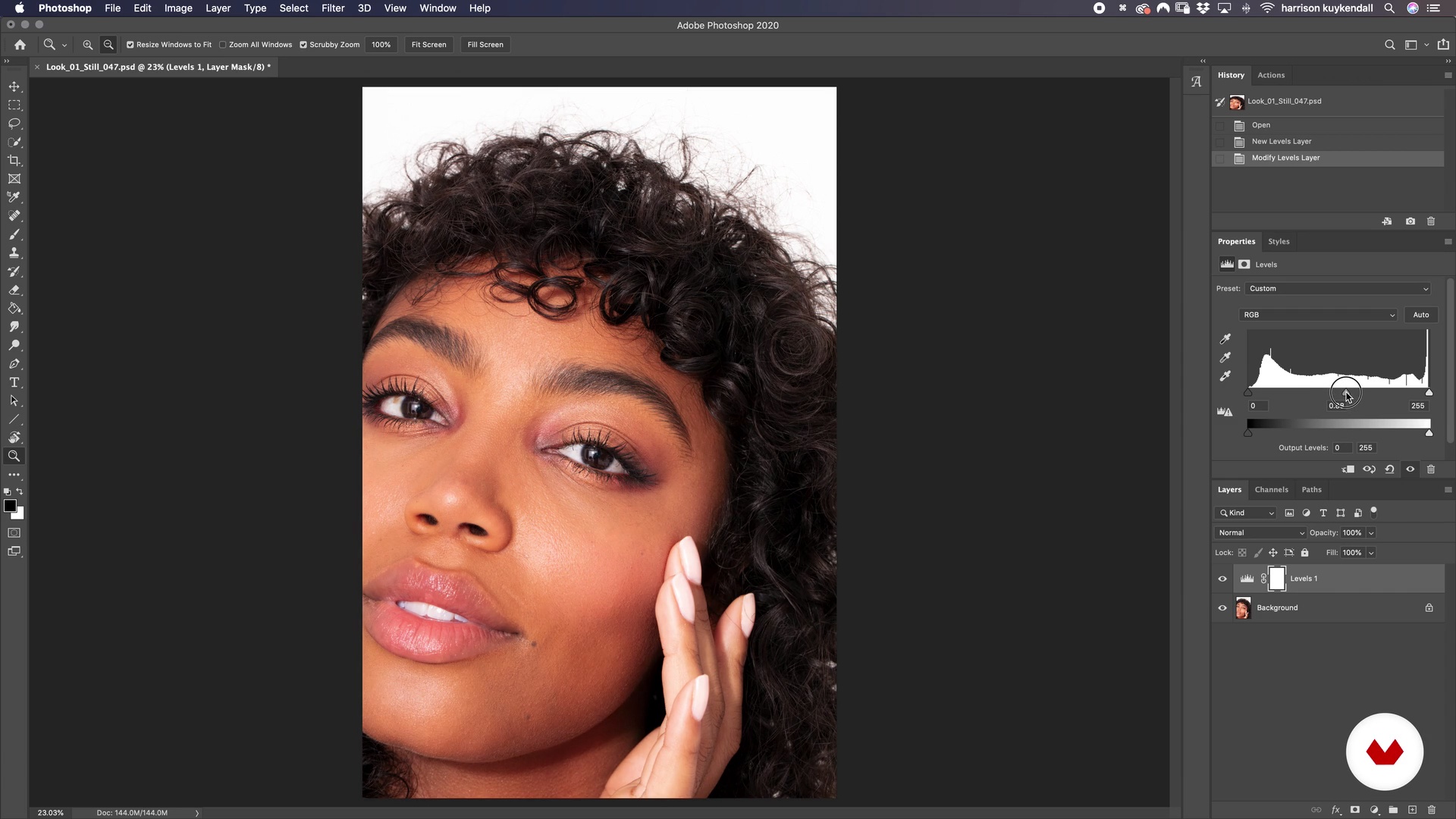Select the Move tool
This screenshot has height=819, width=1456.
click(x=14, y=86)
